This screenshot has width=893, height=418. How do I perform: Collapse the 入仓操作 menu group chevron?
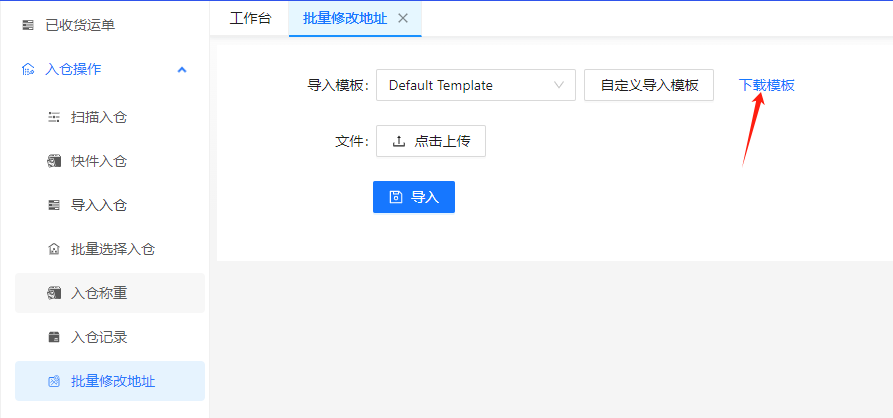pyautogui.click(x=181, y=70)
